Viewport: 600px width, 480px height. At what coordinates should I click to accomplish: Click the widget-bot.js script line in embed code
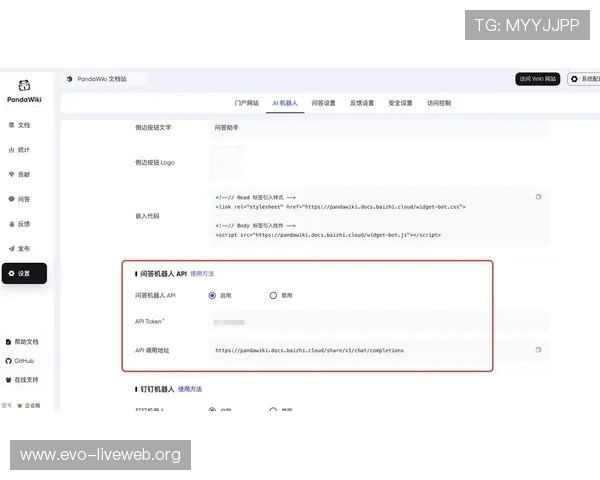click(328, 235)
